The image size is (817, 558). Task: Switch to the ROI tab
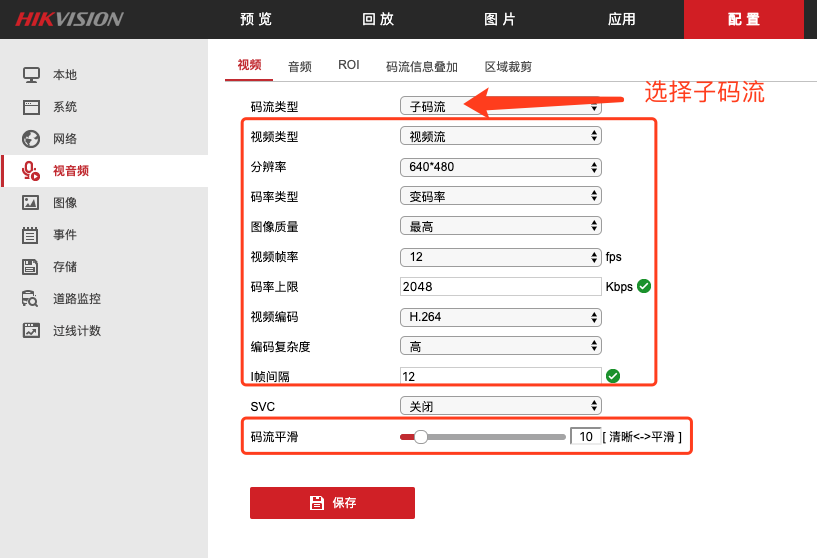tap(349, 65)
